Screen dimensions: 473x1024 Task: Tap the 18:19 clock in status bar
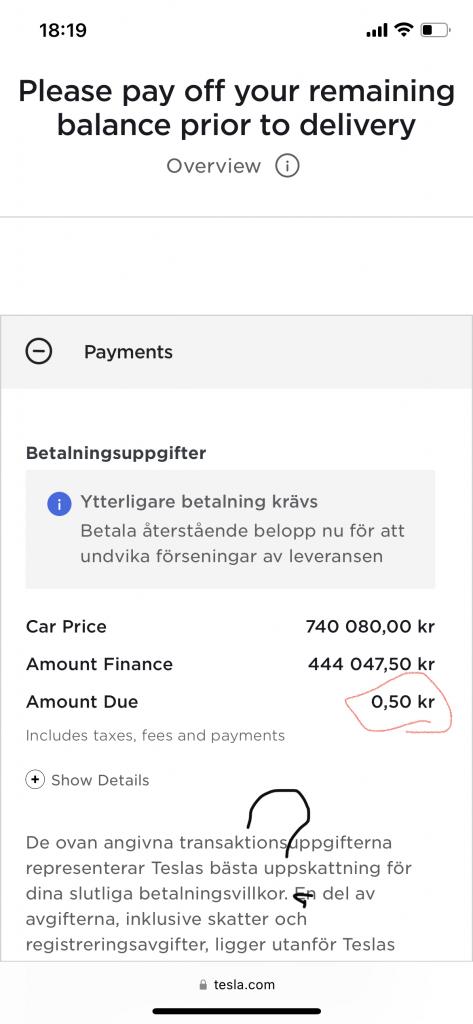point(63,30)
